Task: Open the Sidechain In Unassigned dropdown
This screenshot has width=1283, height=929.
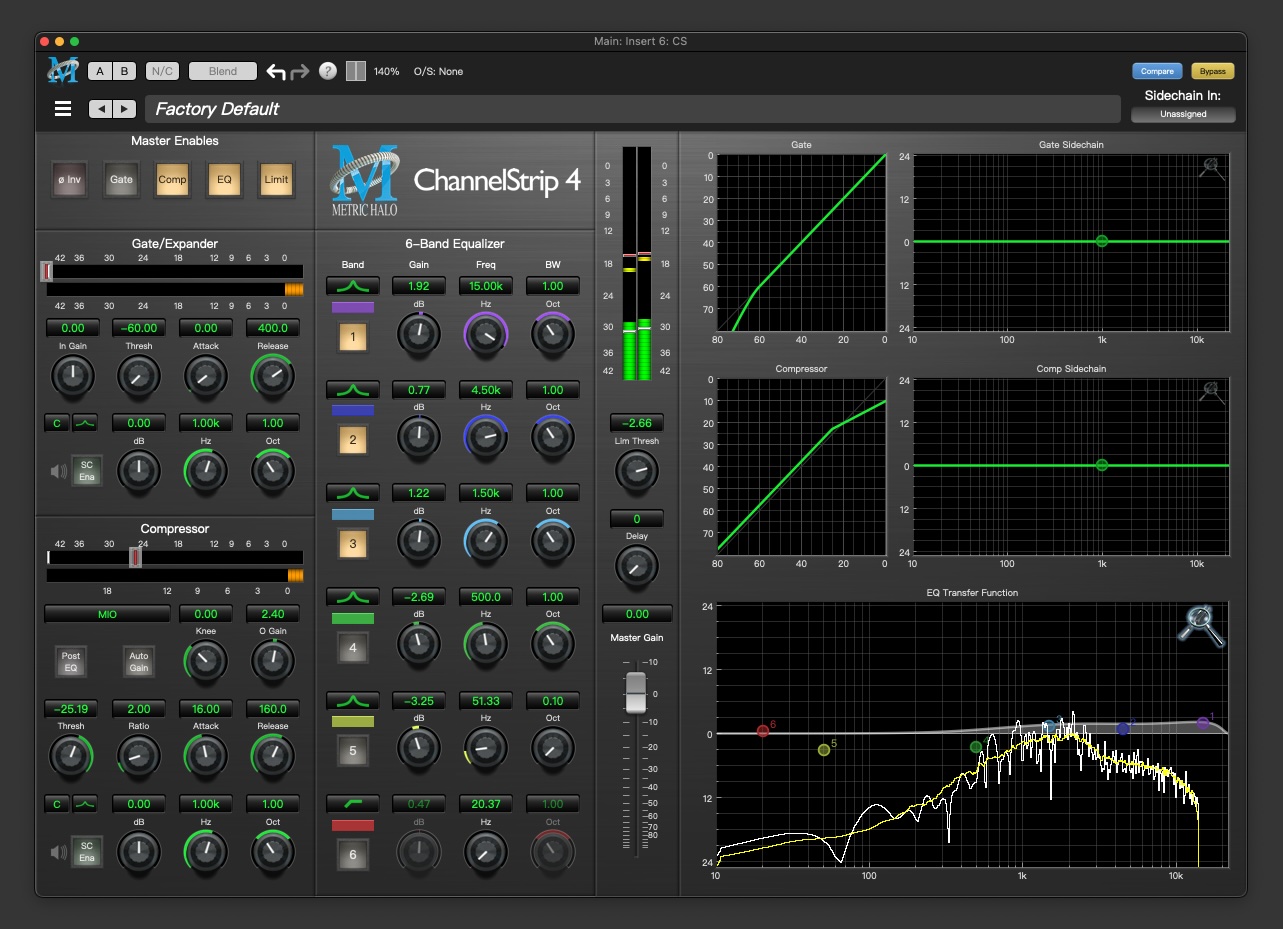Action: tap(1183, 114)
